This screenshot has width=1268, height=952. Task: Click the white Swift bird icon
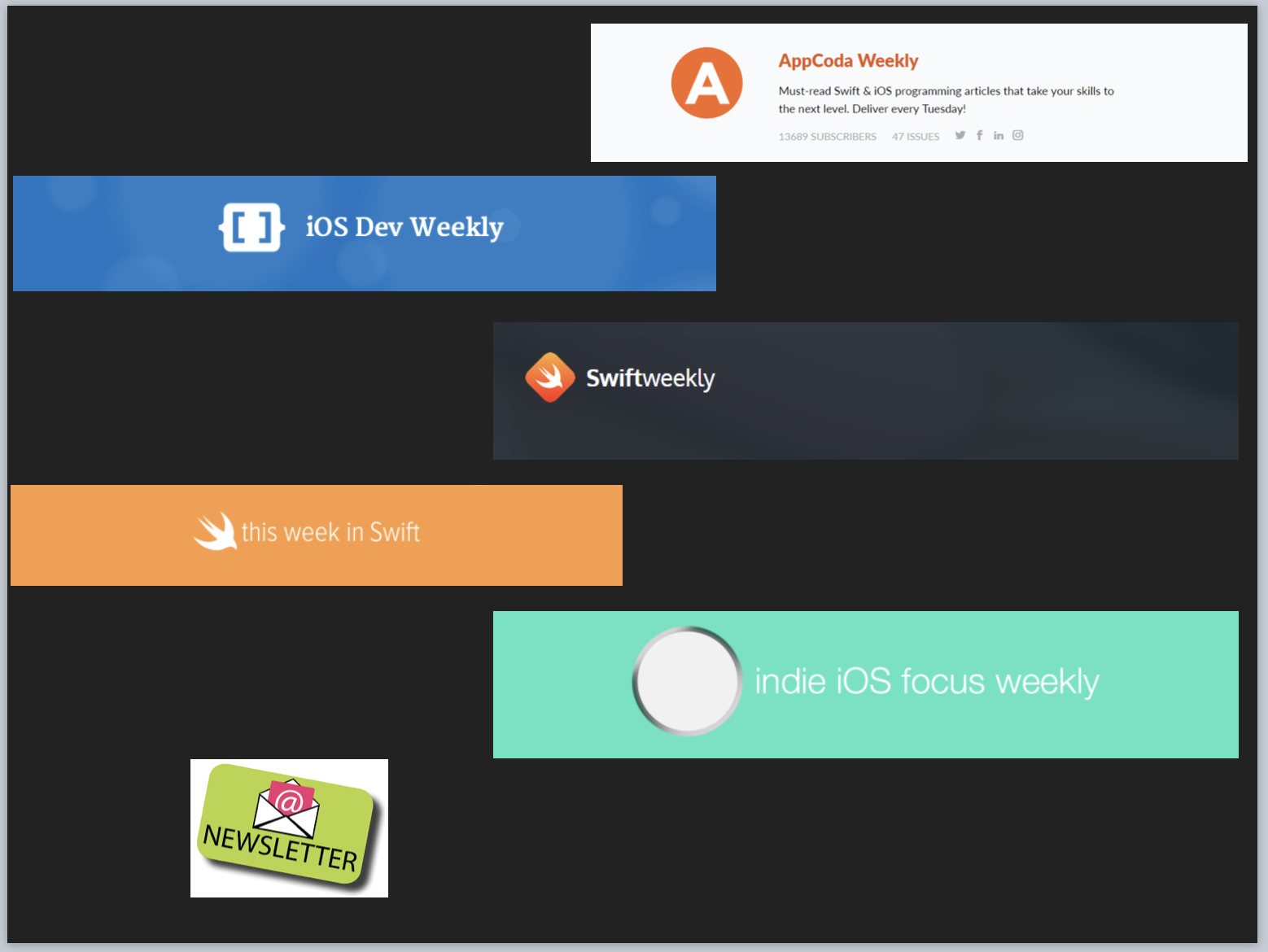(x=215, y=531)
